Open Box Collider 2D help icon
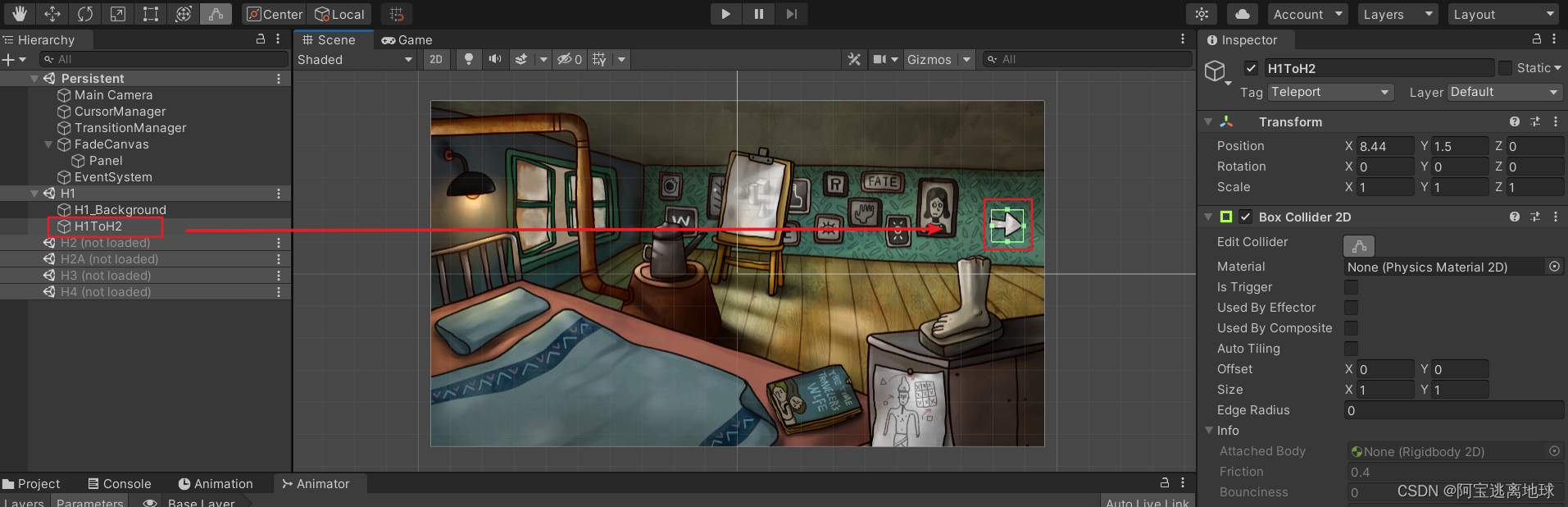1568x507 pixels. pyautogui.click(x=1515, y=217)
